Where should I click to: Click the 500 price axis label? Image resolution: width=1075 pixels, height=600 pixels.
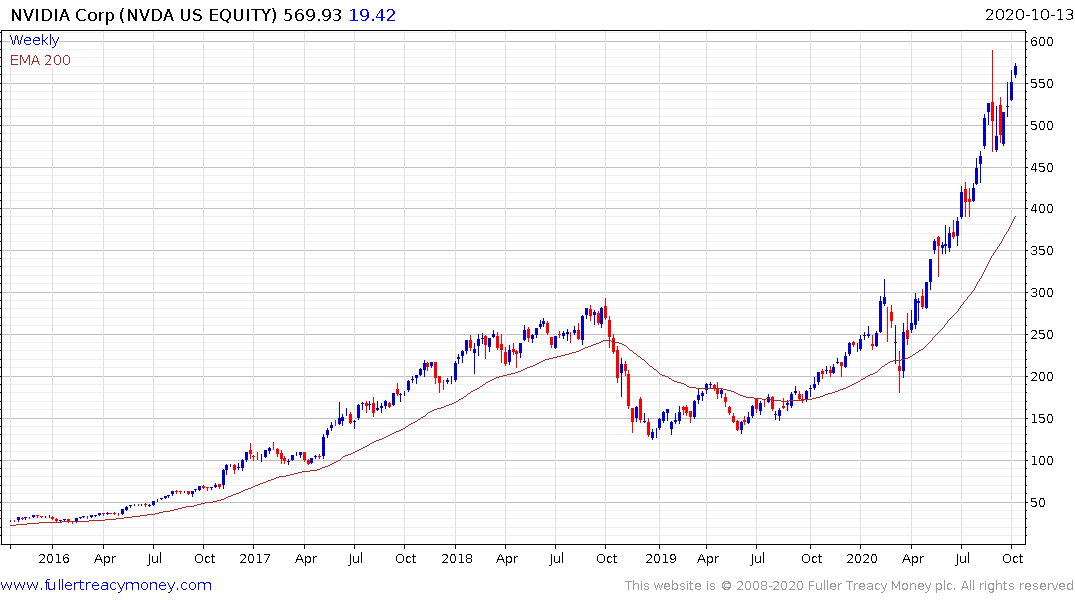[1041, 125]
